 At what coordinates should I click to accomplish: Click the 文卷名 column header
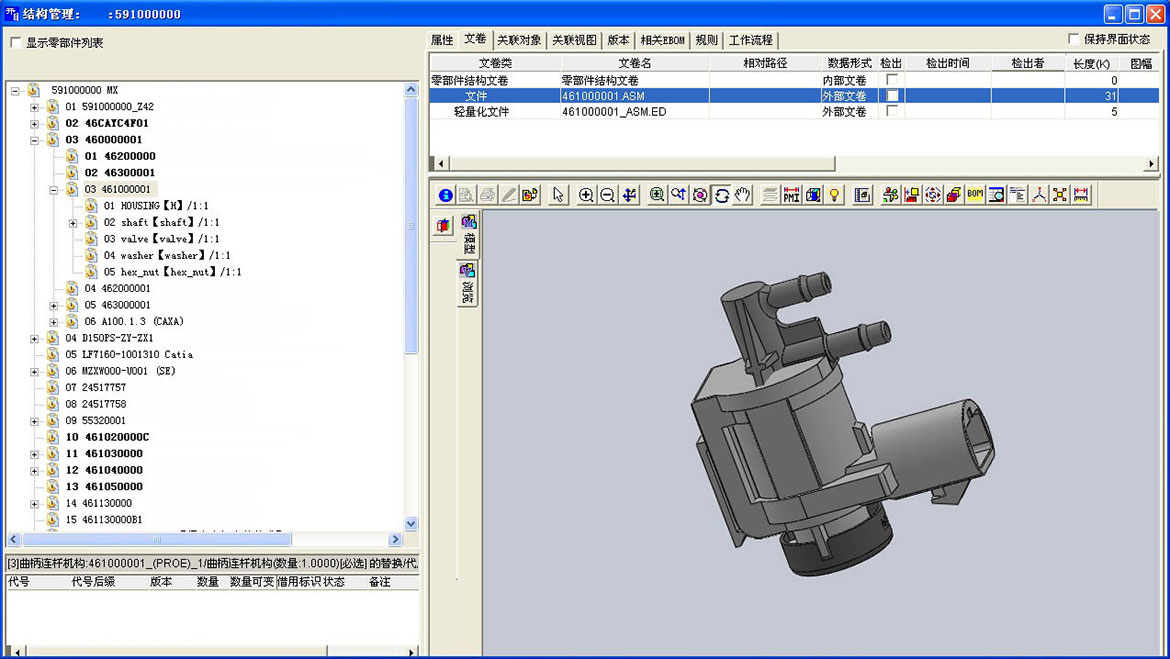click(634, 63)
